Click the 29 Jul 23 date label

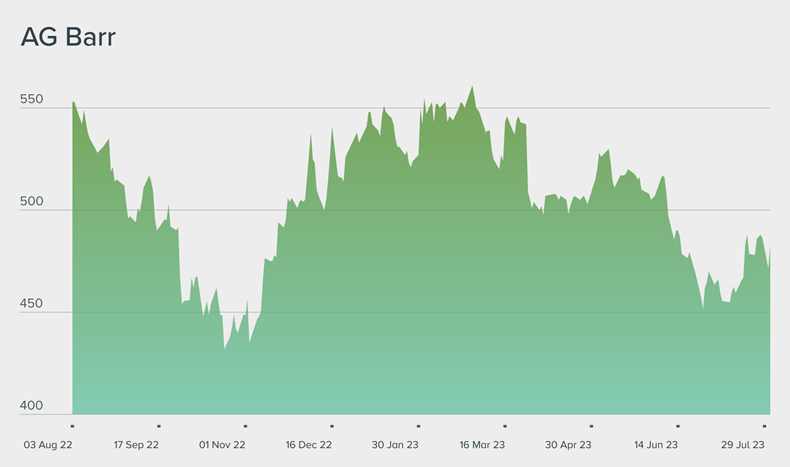[x=743, y=445]
